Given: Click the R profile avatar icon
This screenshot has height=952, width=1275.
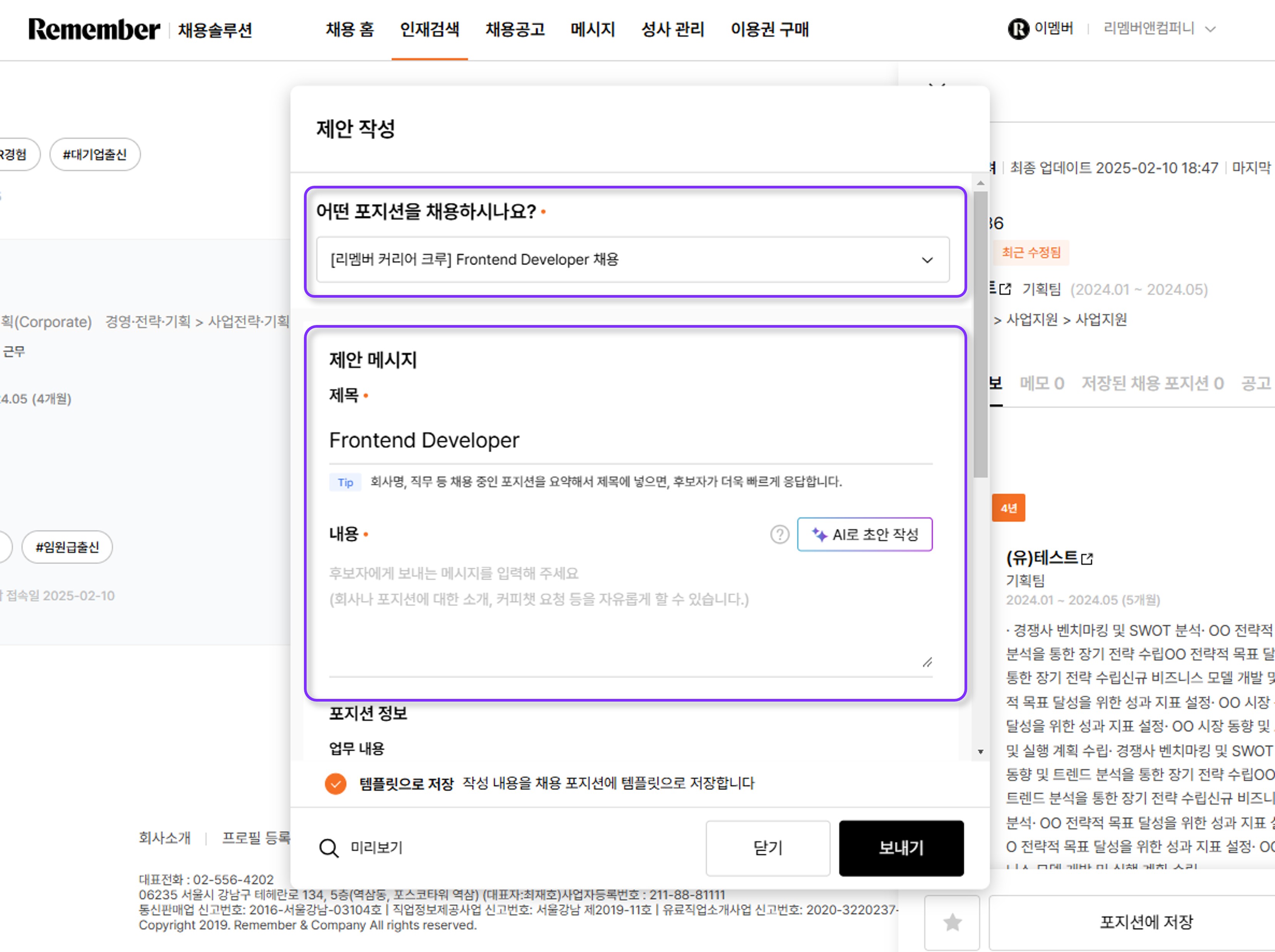Looking at the screenshot, I should click(1018, 29).
